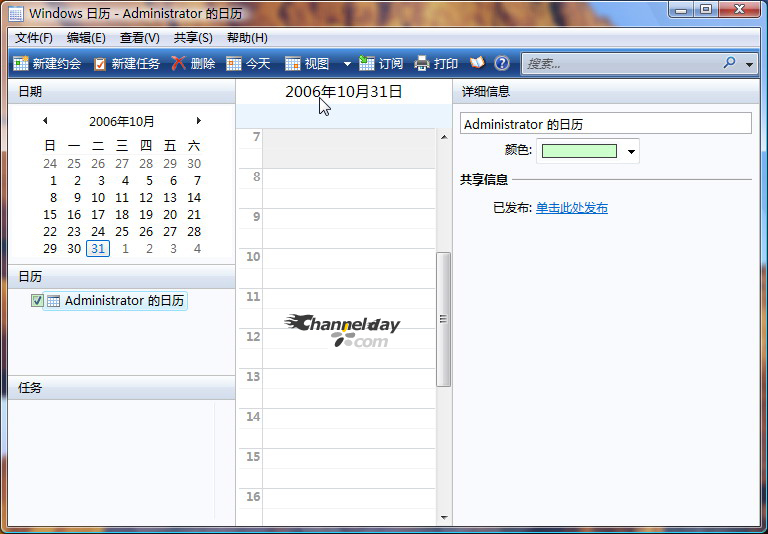Expand the search options dropdown arrow

point(749,64)
